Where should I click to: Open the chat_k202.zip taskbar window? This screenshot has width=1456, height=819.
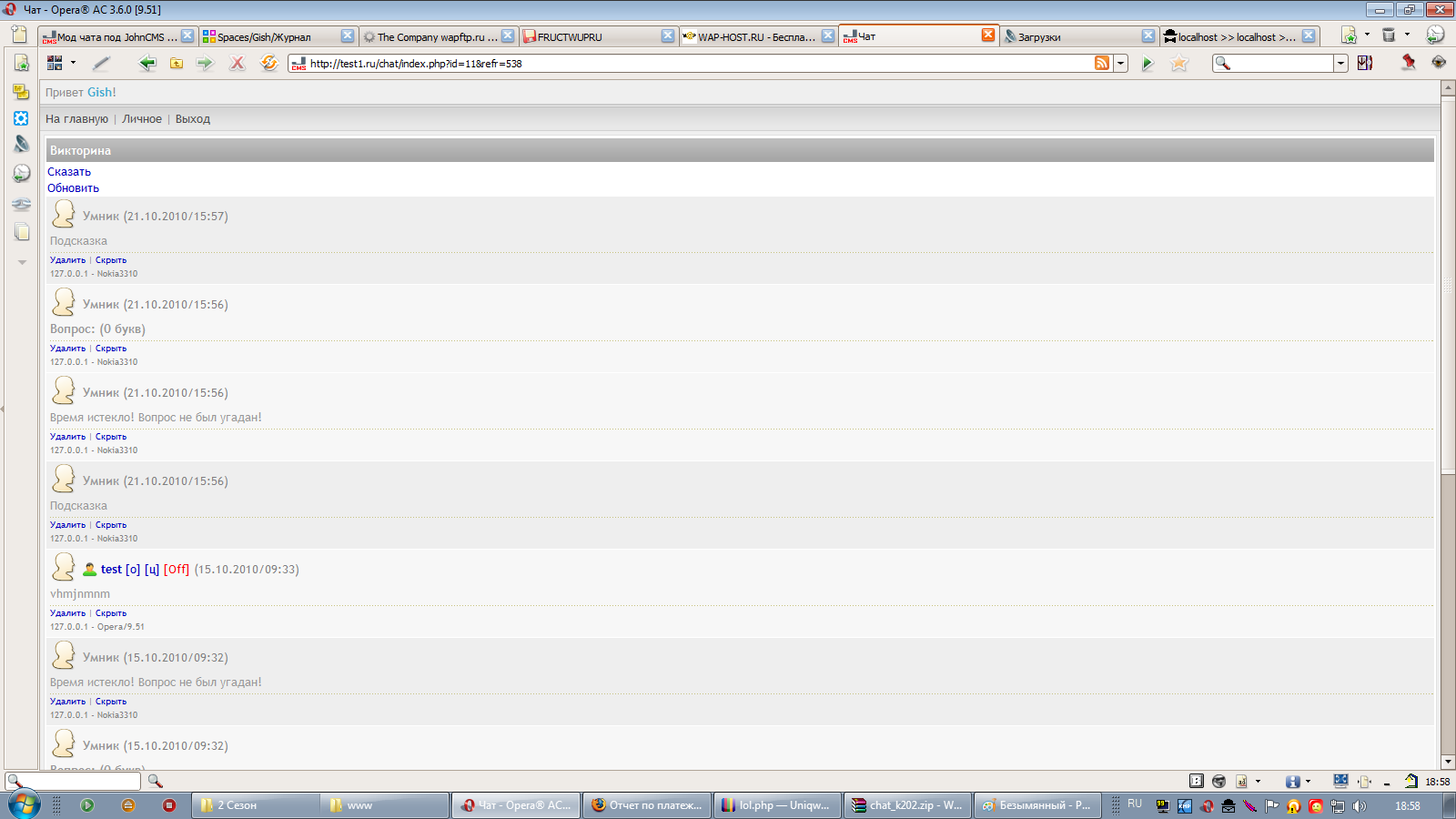(907, 805)
